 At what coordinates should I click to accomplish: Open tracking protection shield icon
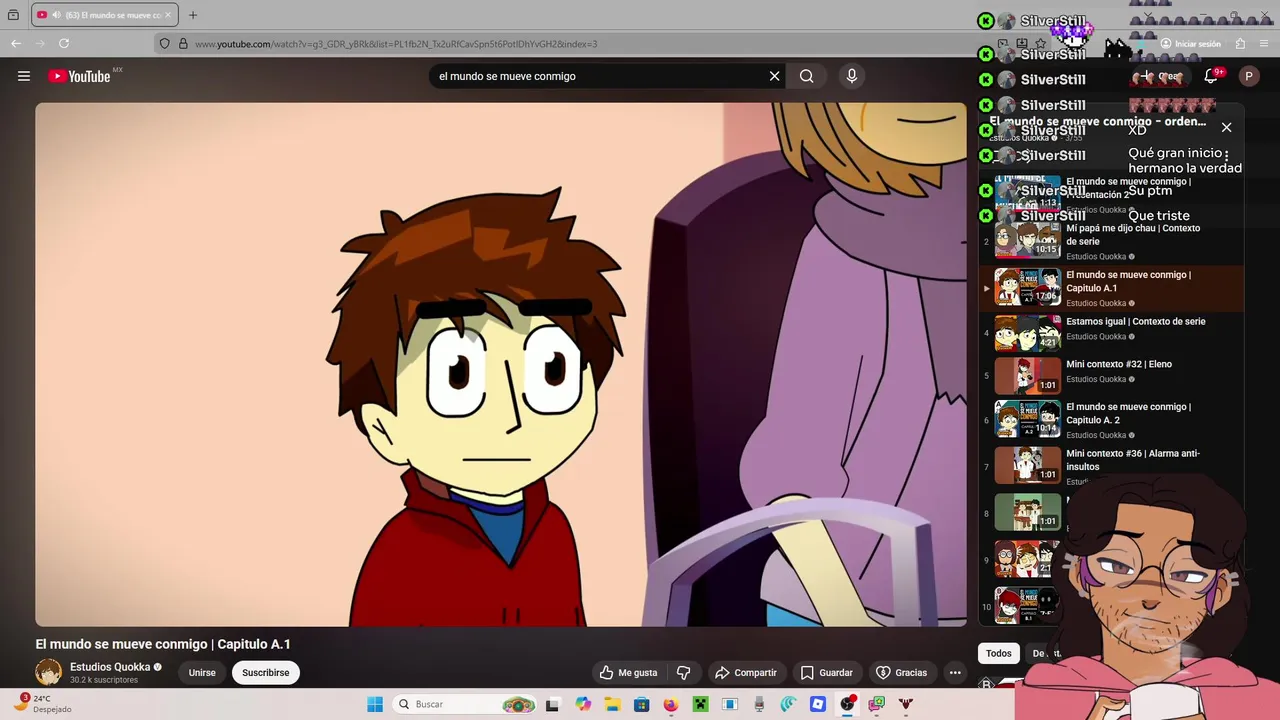coord(165,44)
